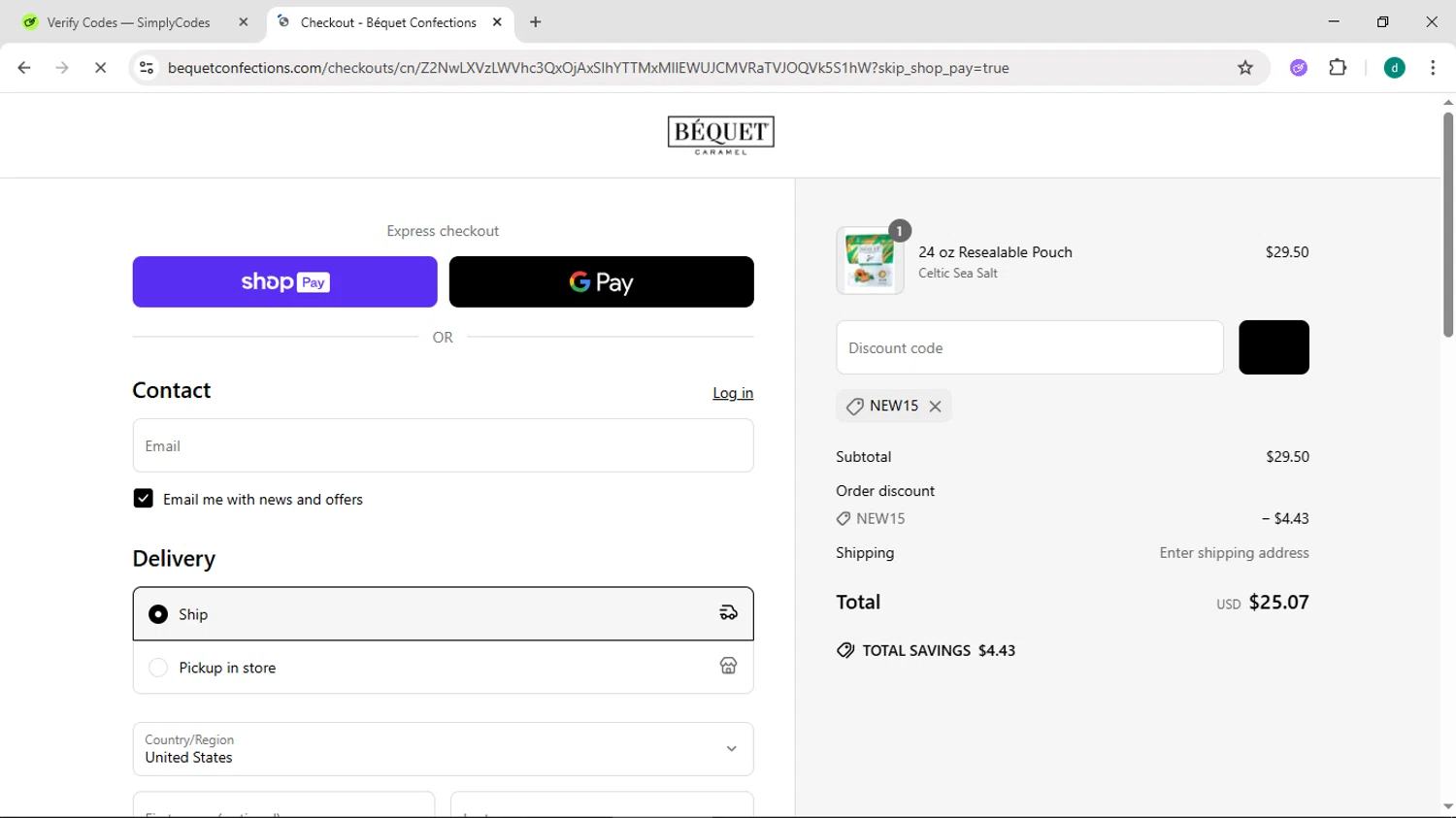Click the shipping truck icon

tap(728, 613)
